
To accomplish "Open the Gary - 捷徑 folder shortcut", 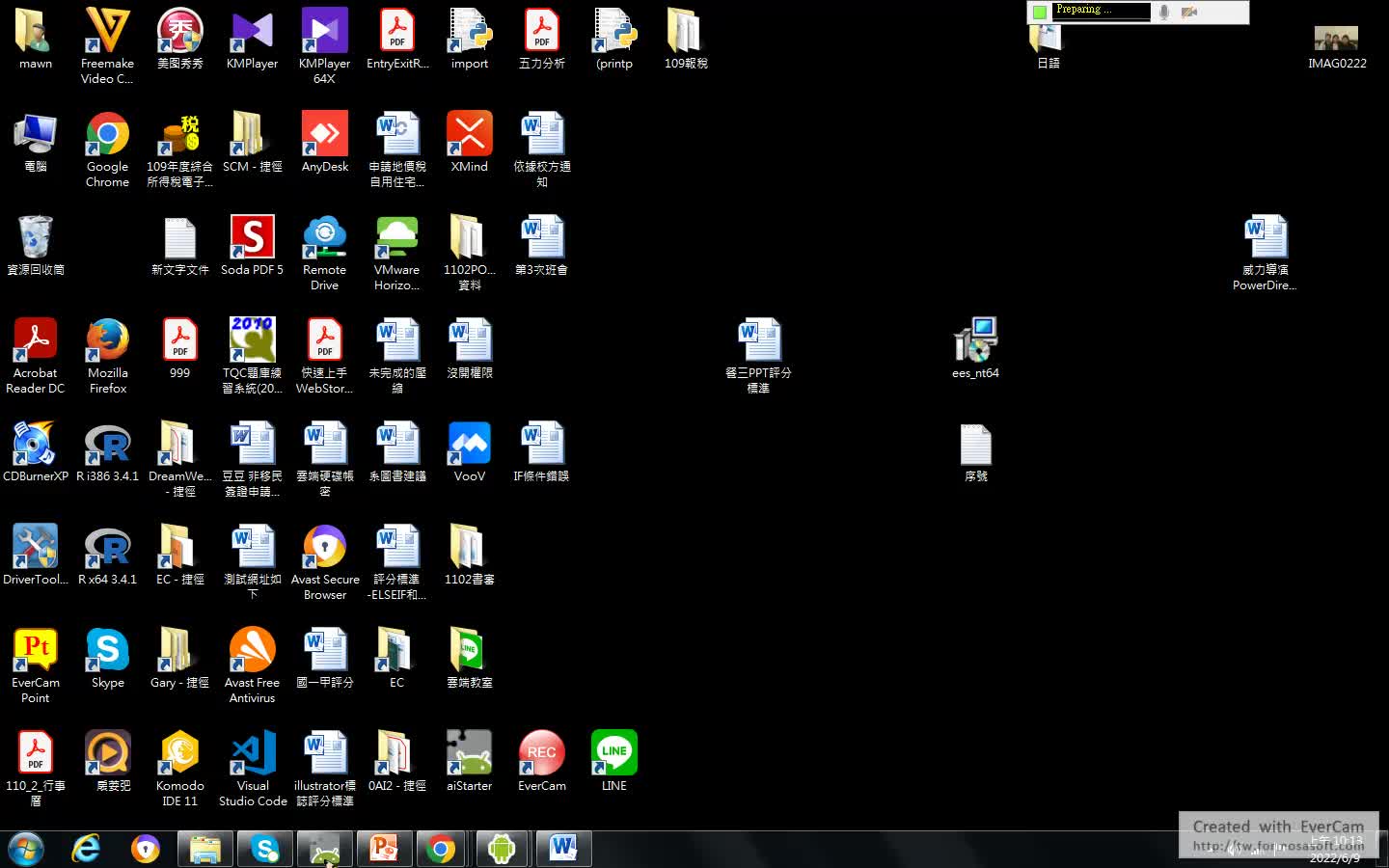I will [179, 658].
